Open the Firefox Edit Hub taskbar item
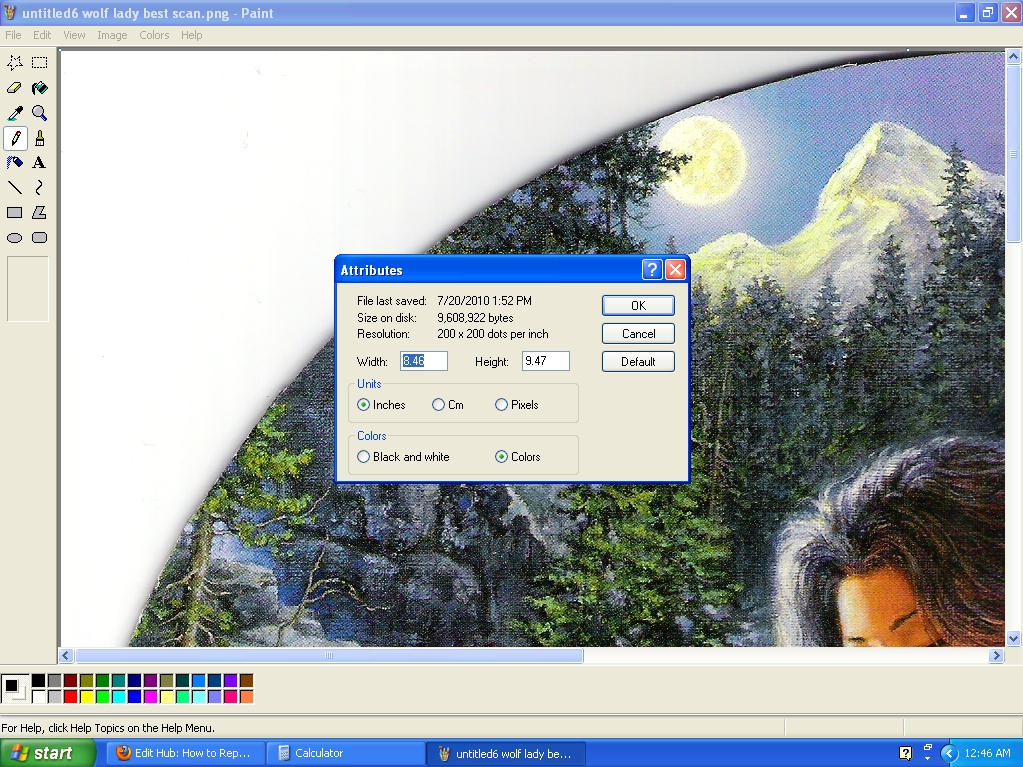The image size is (1023, 767). click(x=185, y=753)
